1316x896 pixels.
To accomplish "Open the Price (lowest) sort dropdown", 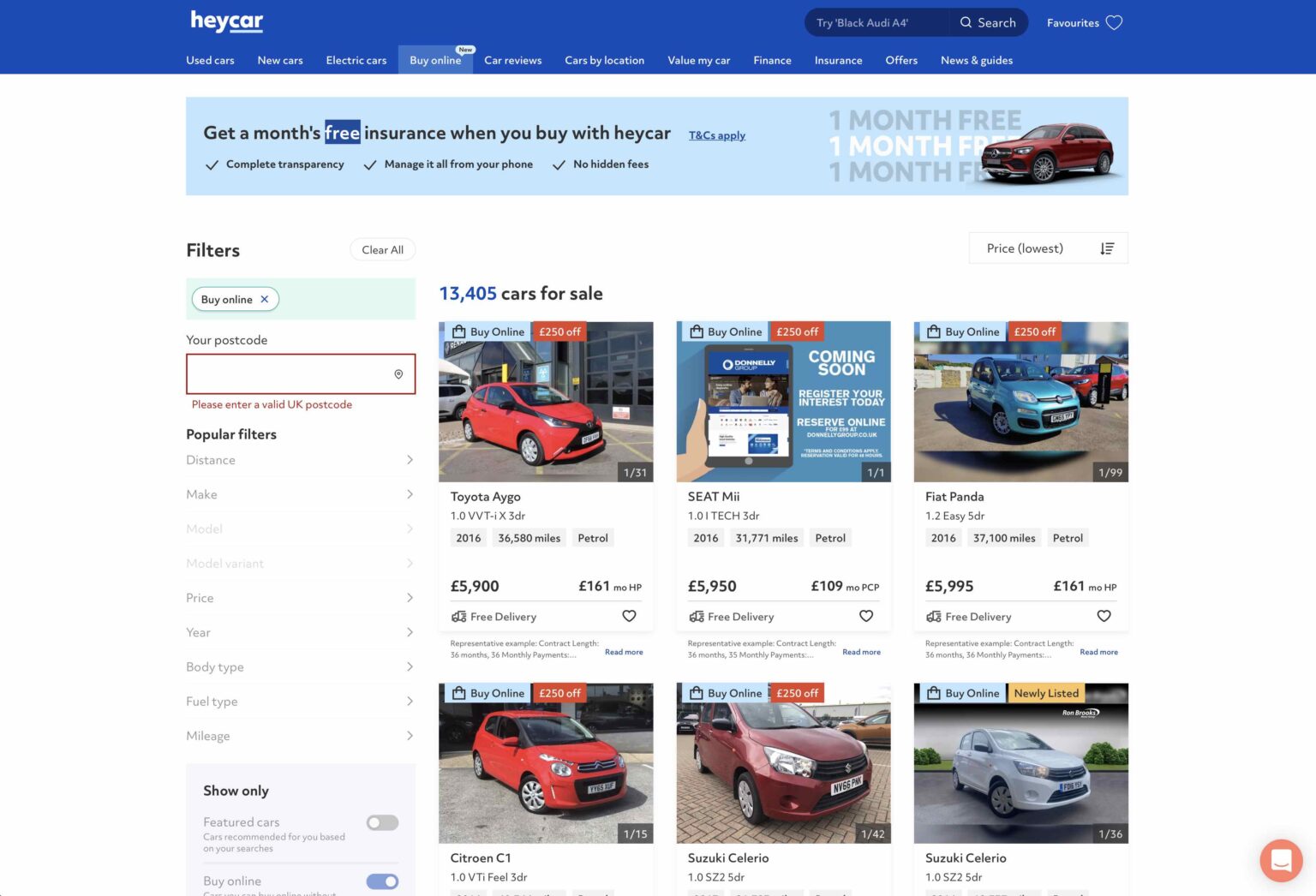I will (1025, 248).
